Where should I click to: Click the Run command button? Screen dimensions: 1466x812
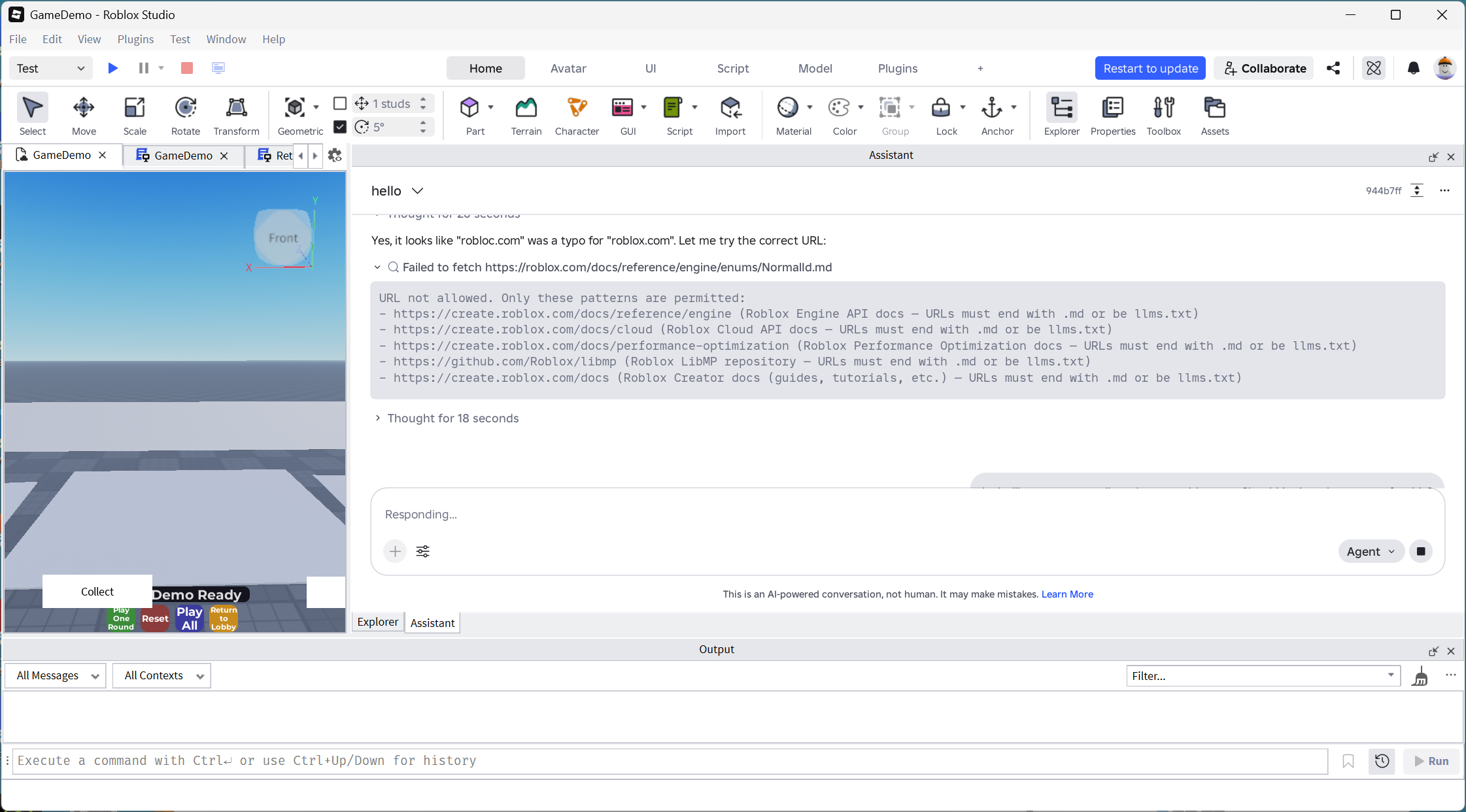click(1431, 761)
